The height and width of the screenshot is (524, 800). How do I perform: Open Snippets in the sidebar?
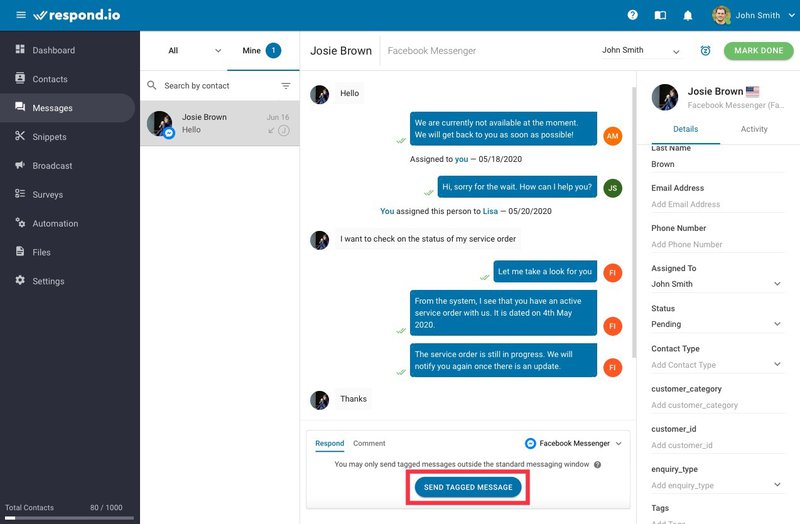[x=67, y=137]
